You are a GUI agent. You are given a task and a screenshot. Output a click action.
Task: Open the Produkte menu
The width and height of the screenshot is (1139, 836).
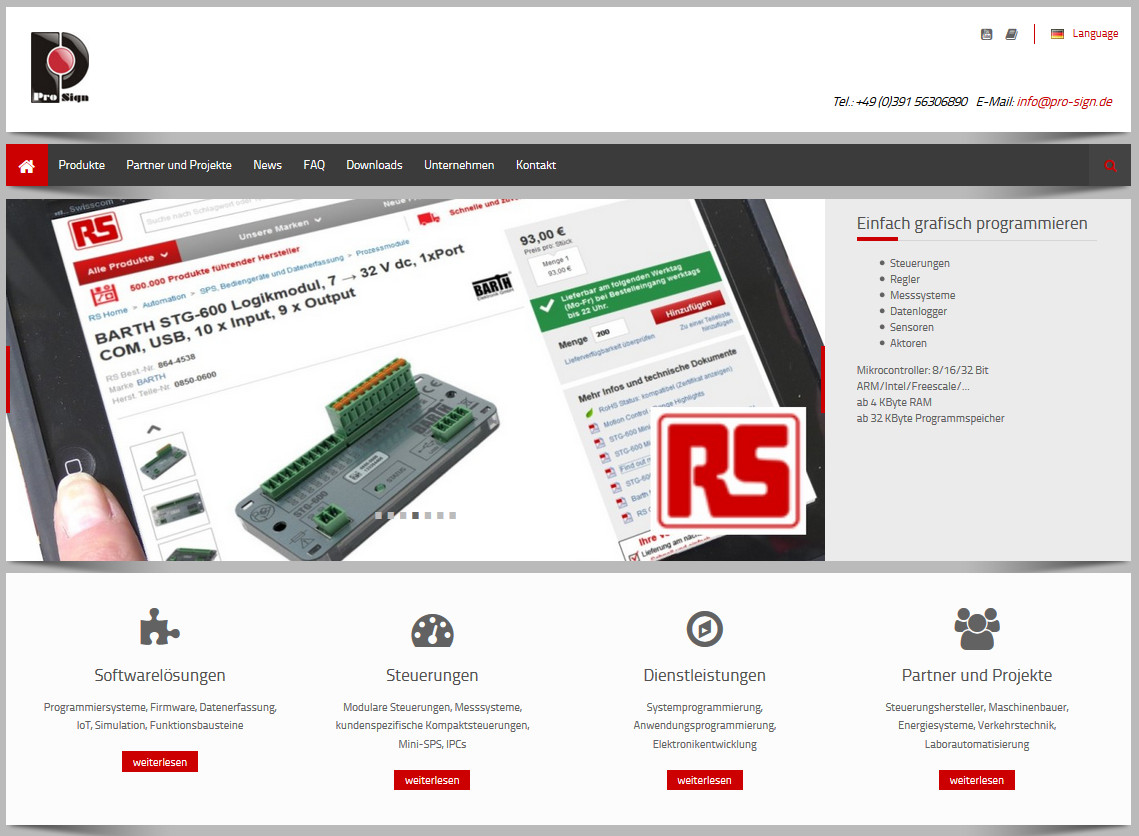click(81, 165)
